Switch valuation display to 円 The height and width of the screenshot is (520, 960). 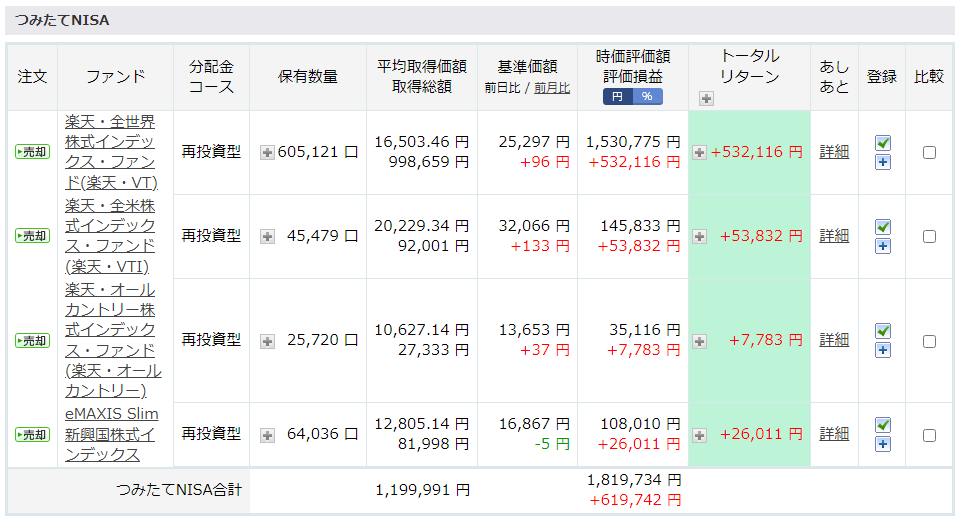click(x=617, y=97)
